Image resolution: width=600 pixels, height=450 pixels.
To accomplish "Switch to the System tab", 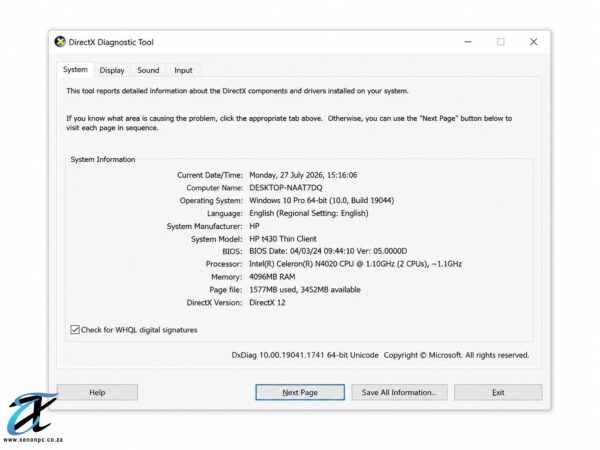I will pos(75,70).
